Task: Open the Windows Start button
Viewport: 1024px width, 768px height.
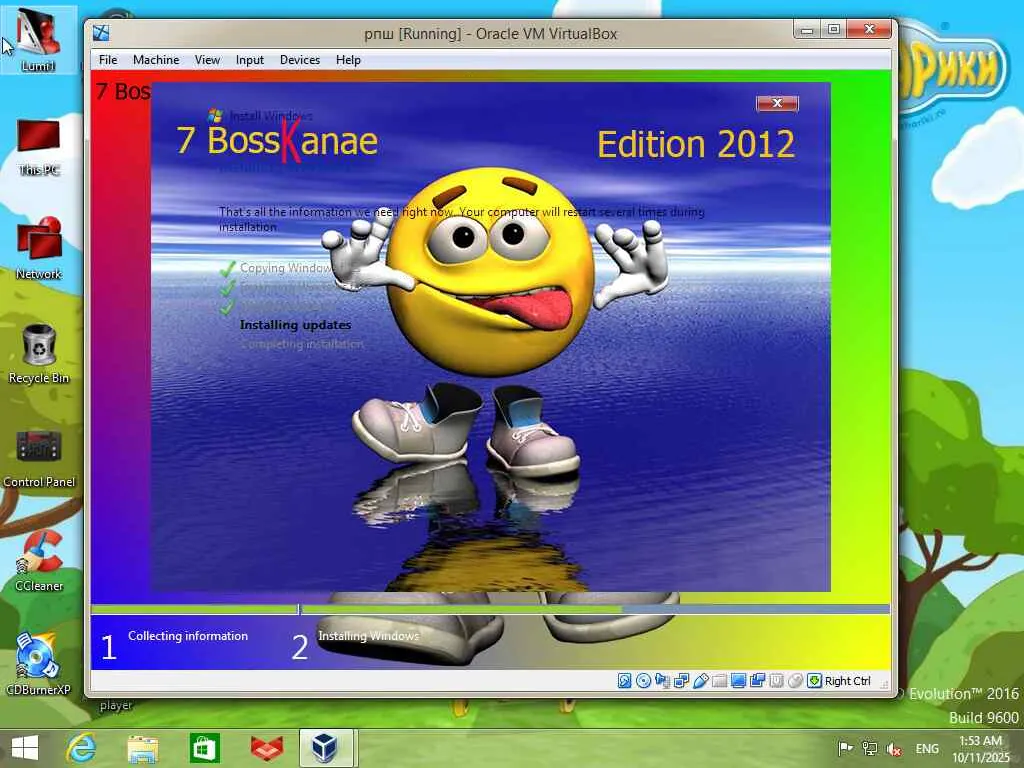Action: coord(25,748)
